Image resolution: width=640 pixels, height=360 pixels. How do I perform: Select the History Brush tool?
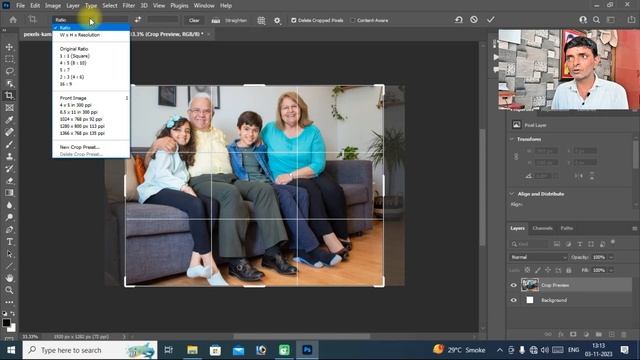pyautogui.click(x=9, y=169)
